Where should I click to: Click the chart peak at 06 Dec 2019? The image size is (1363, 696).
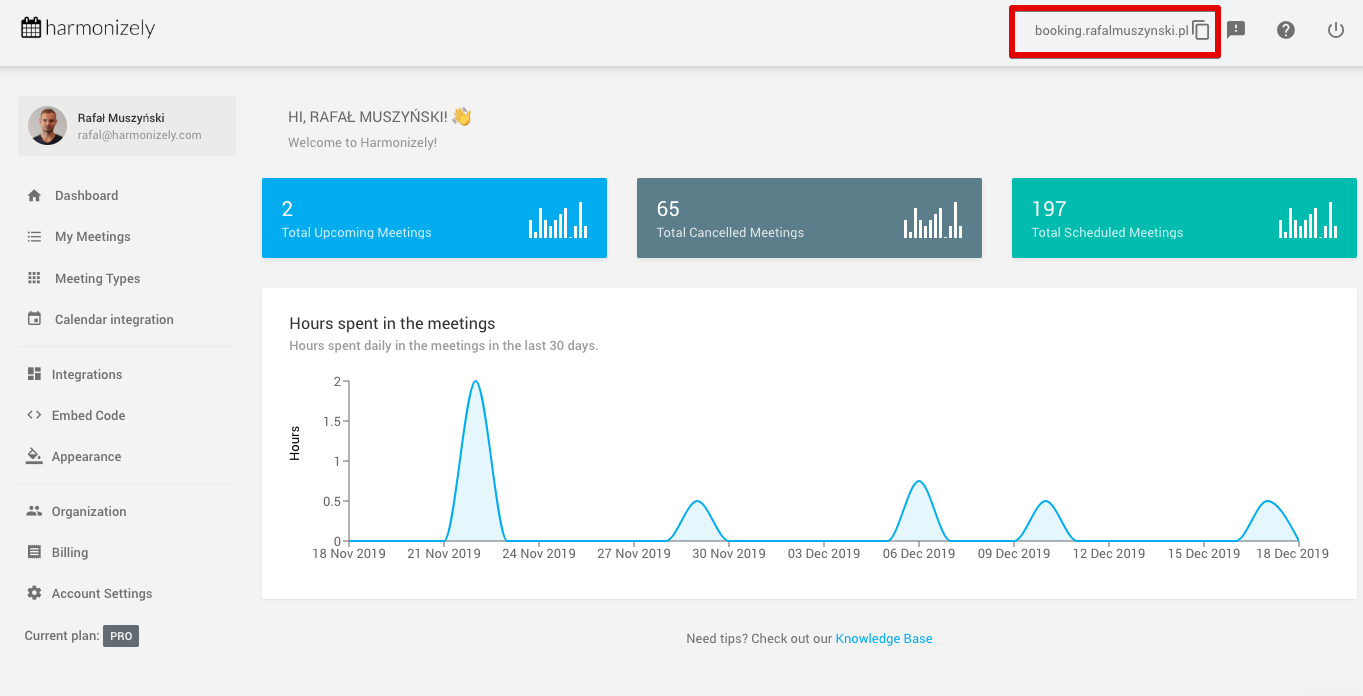918,482
